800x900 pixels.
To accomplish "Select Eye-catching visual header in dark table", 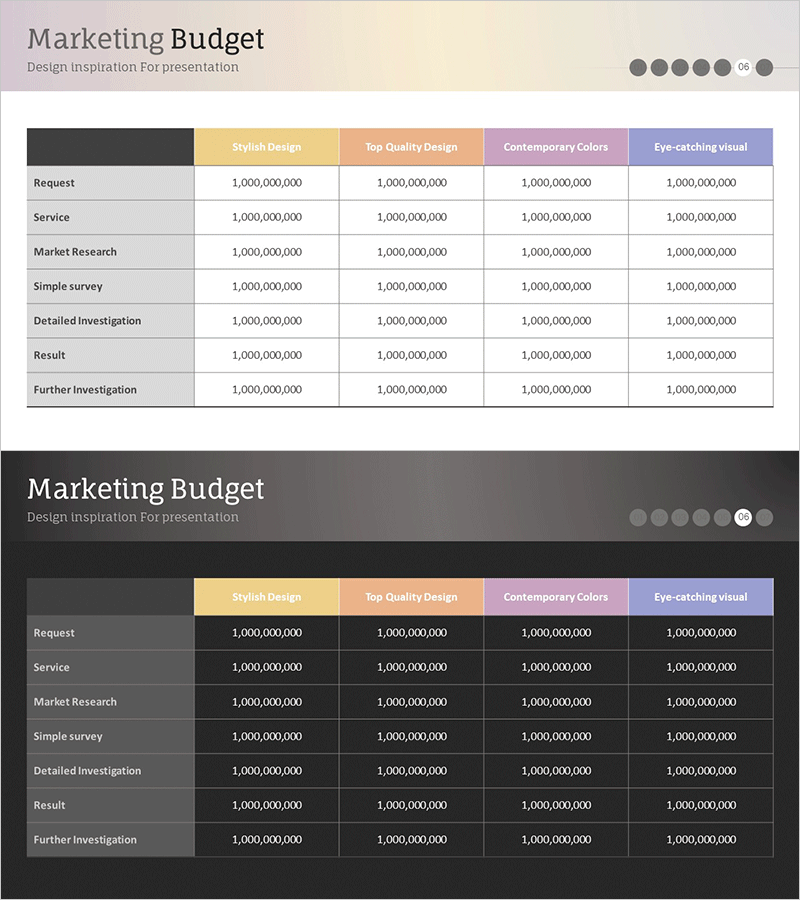I will 701,597.
